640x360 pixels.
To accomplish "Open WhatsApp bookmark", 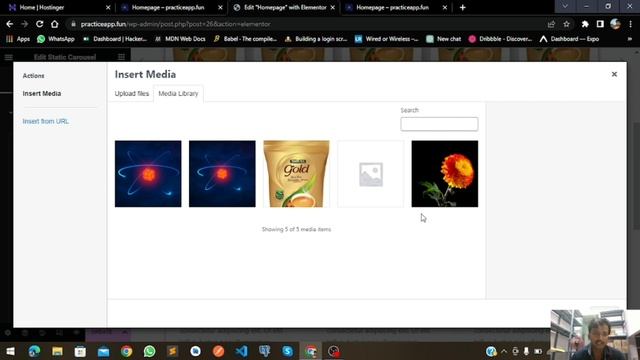I will (x=56, y=39).
